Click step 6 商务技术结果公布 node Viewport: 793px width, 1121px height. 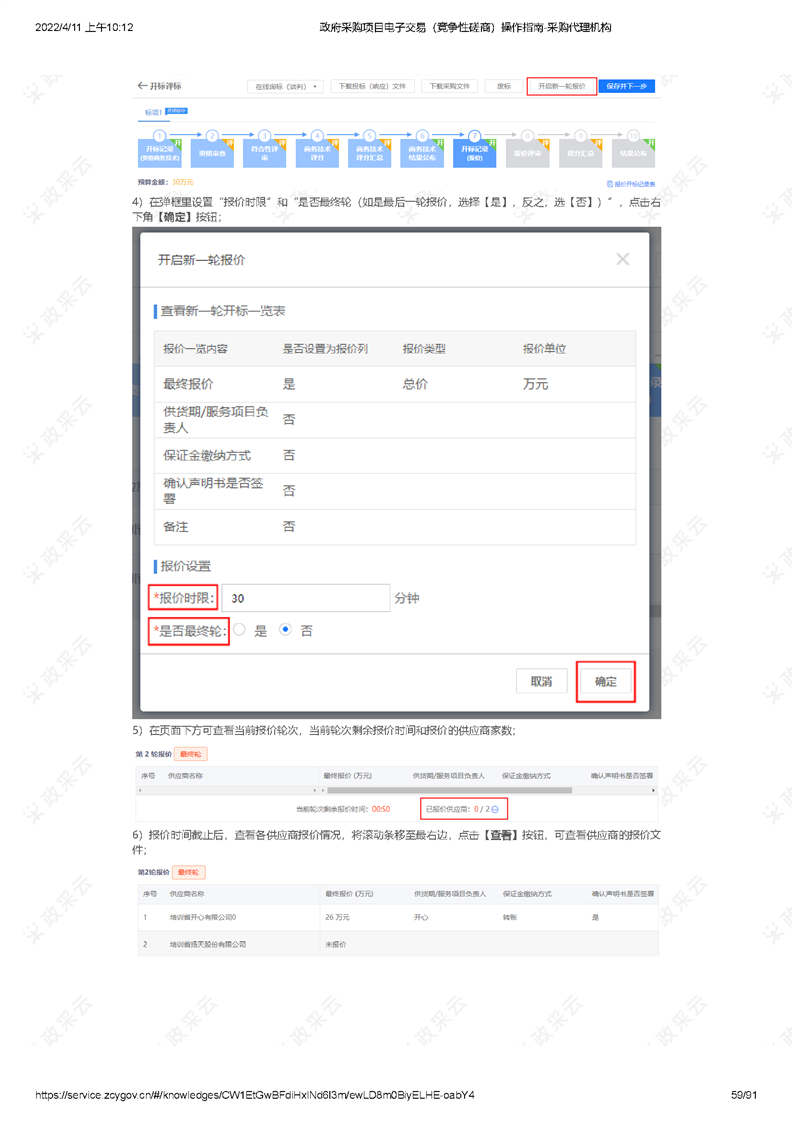coord(422,151)
